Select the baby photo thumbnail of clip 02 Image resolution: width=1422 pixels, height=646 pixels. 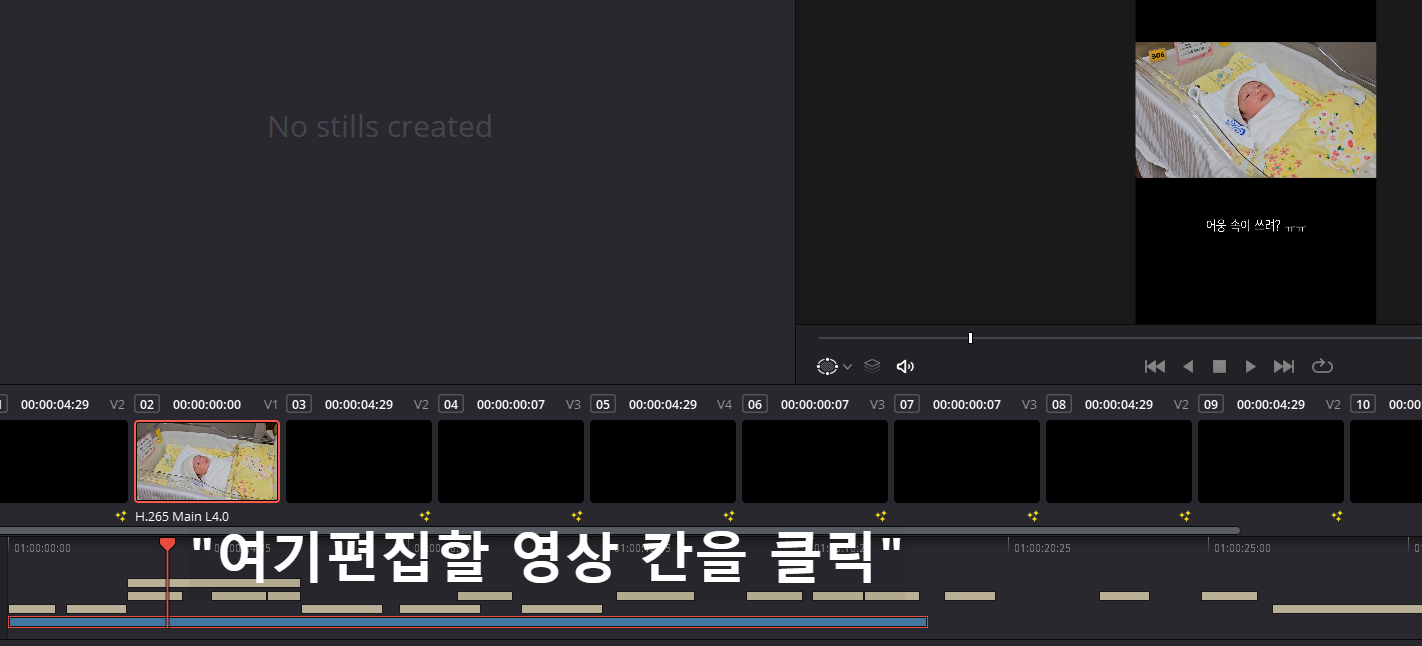click(207, 461)
